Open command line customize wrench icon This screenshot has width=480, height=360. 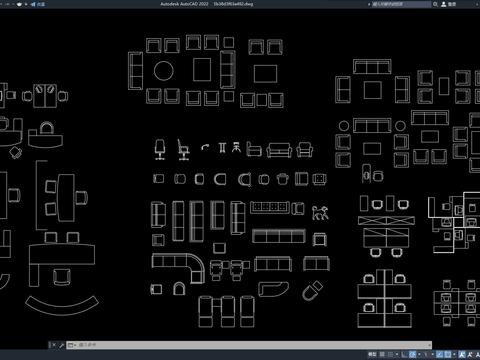[x=61, y=345]
